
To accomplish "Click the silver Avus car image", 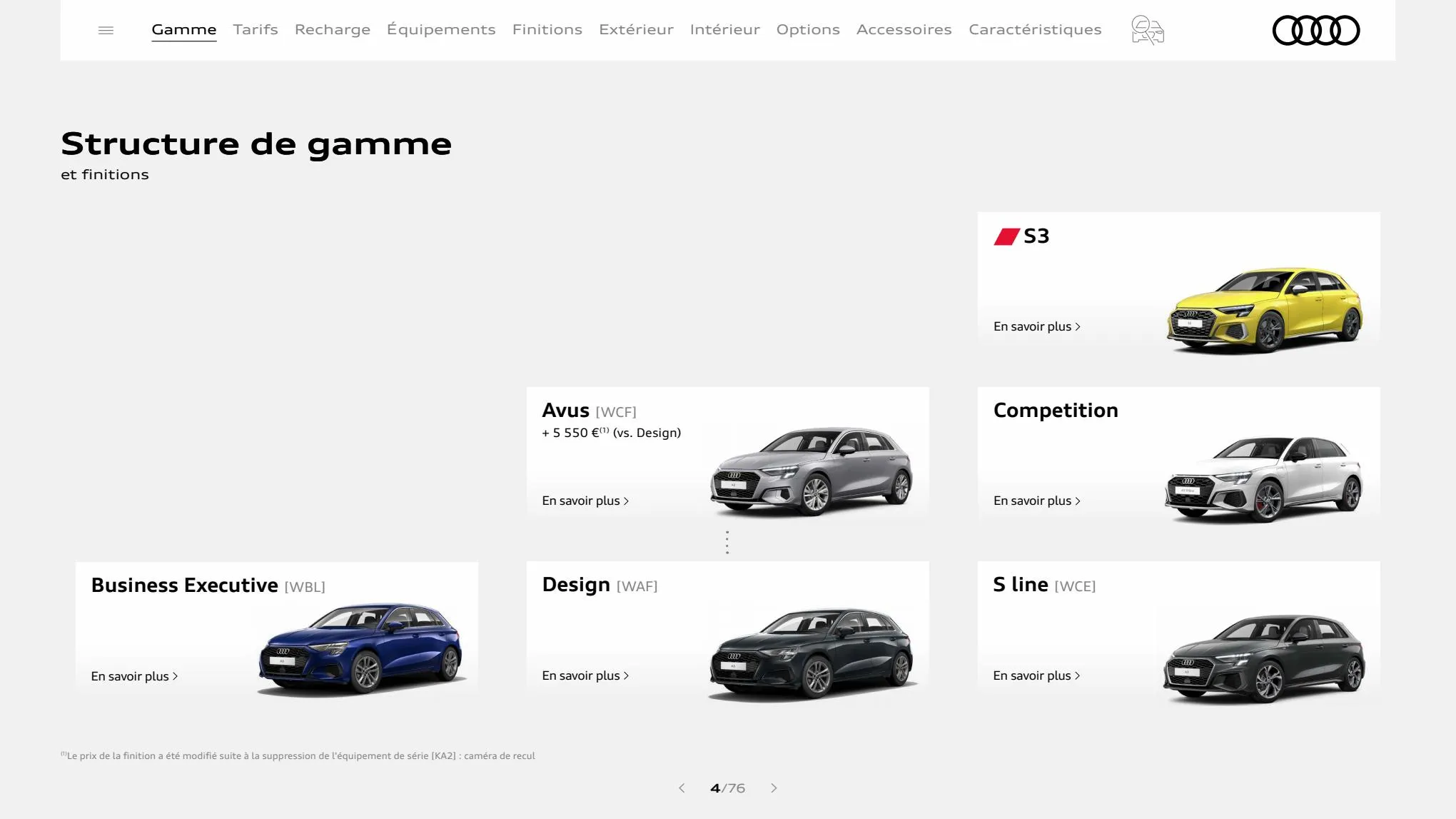I will click(812, 471).
